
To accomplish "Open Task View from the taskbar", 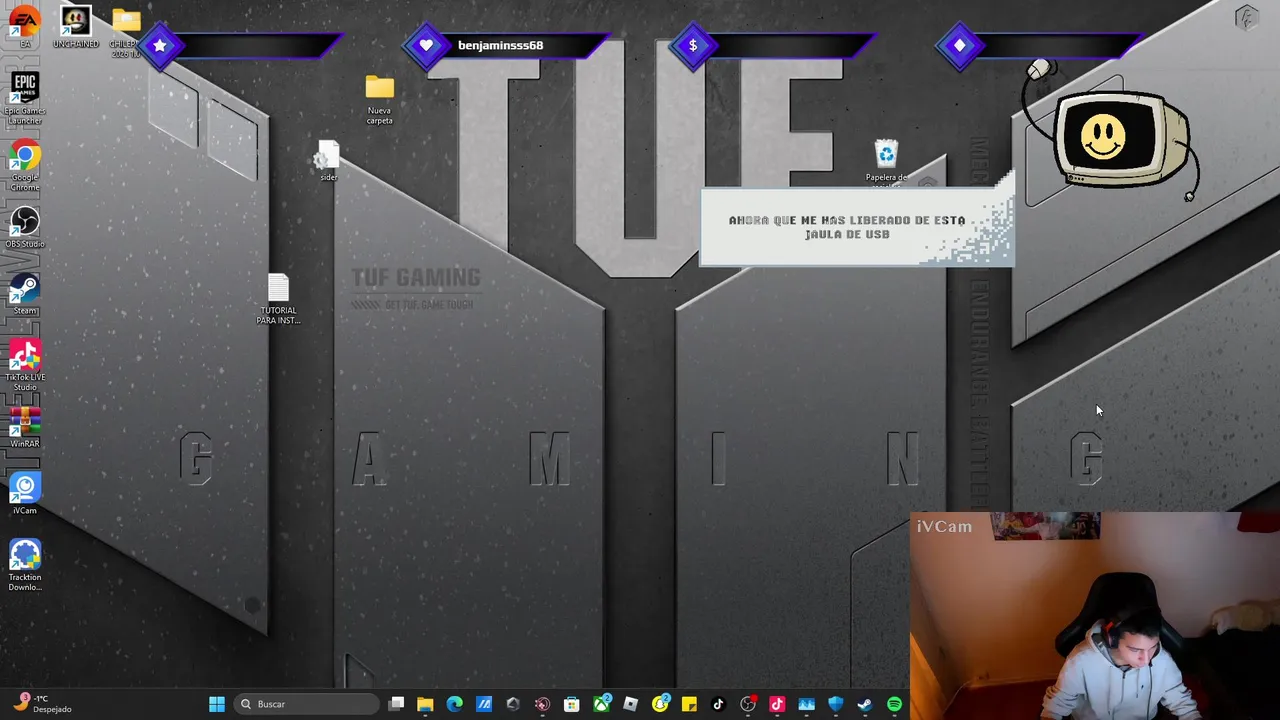I will coord(396,704).
